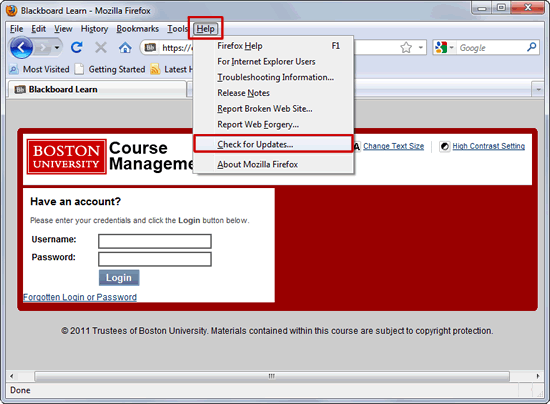Click the scroll right arrow
Screen dimensions: 550x404
538,376
